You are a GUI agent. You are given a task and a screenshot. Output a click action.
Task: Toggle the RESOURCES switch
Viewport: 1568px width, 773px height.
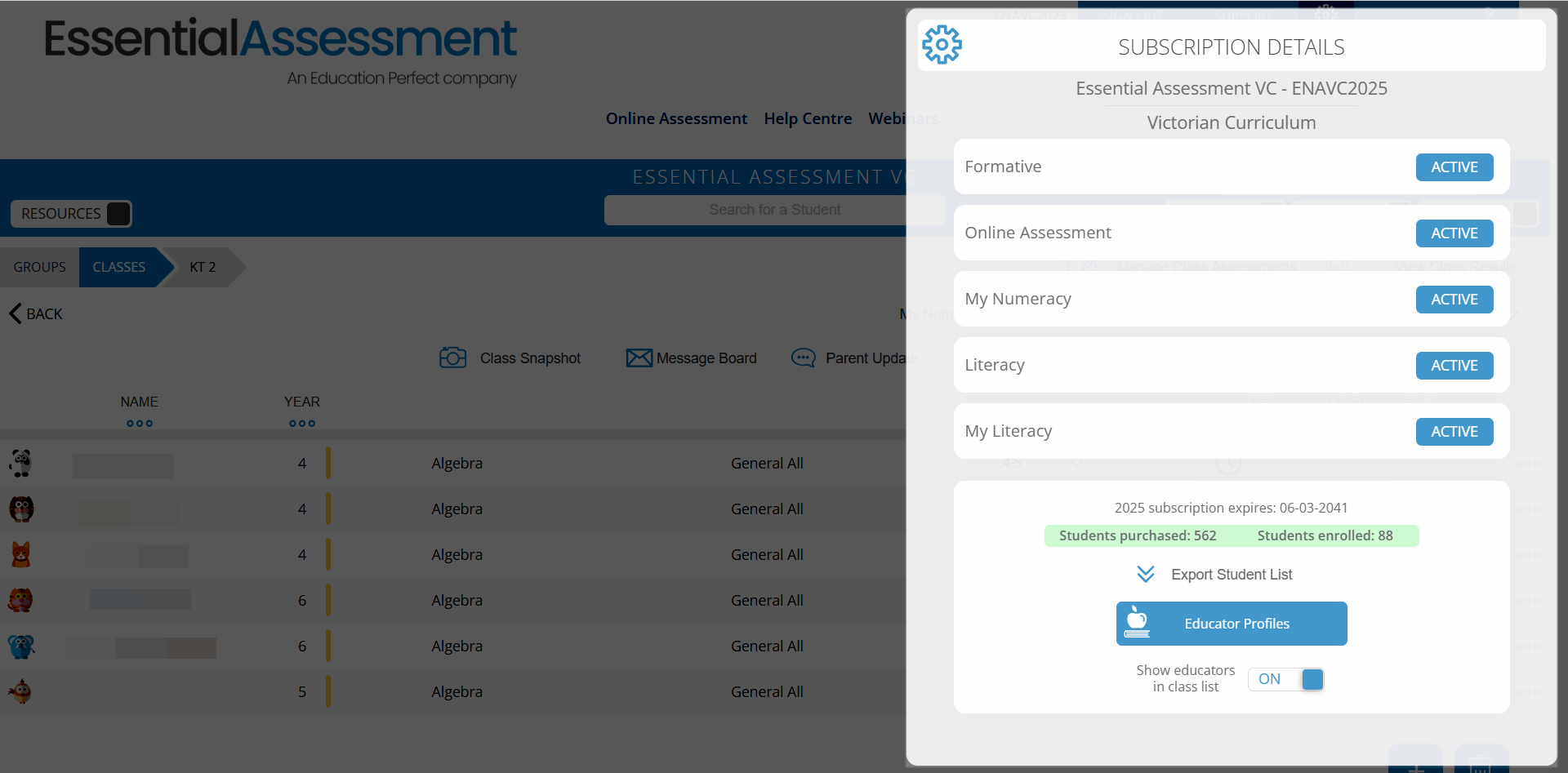coord(118,213)
